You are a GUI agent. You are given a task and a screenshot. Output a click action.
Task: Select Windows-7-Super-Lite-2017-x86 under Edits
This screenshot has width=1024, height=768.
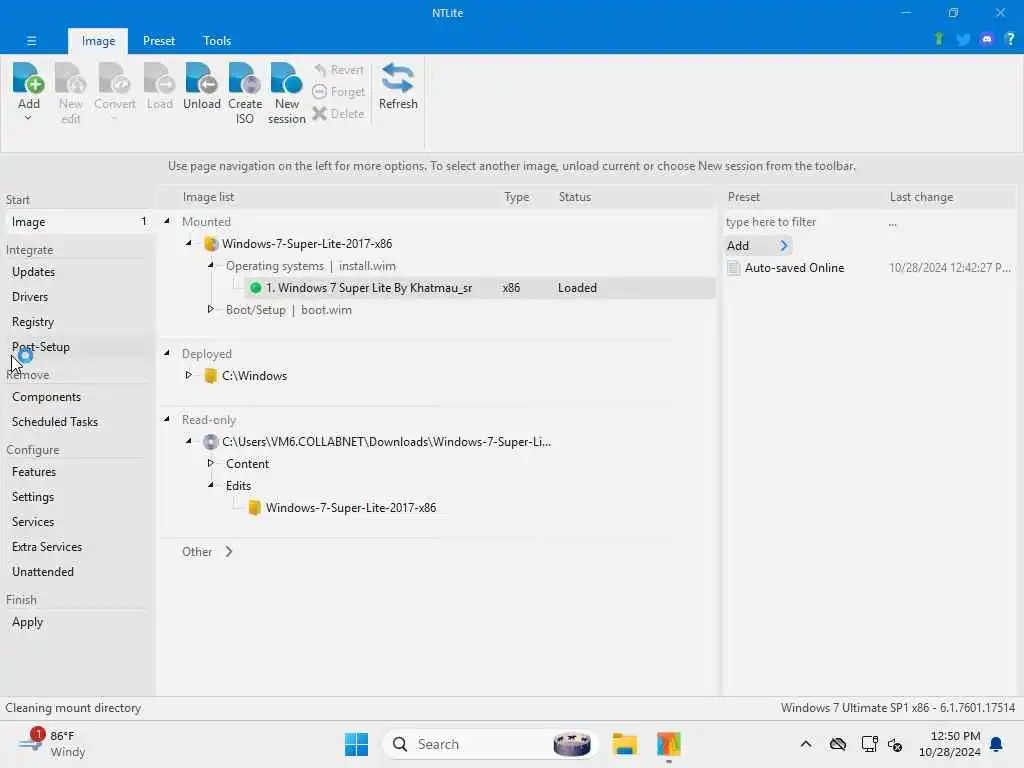[351, 508]
